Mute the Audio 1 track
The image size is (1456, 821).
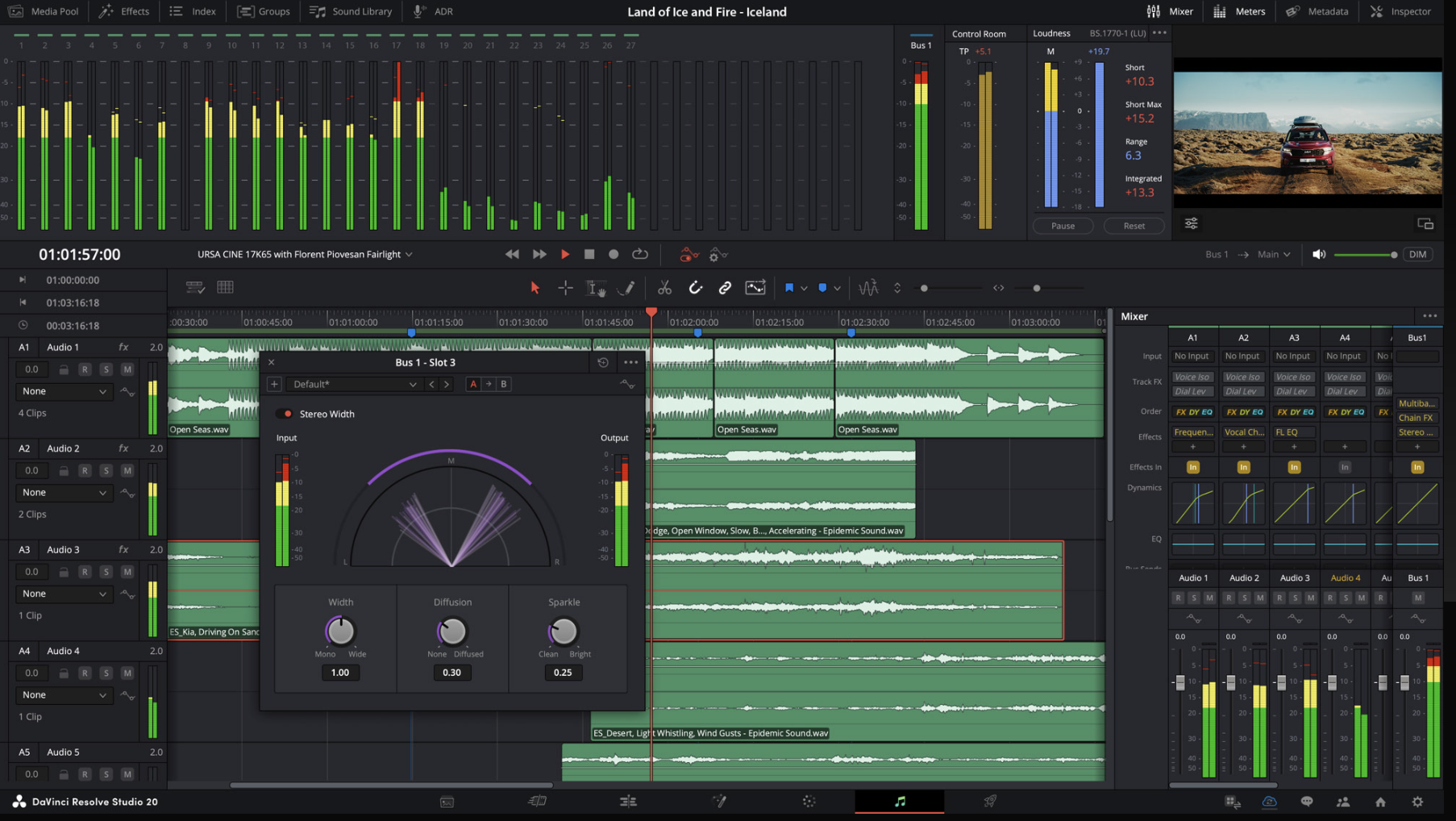click(x=127, y=369)
